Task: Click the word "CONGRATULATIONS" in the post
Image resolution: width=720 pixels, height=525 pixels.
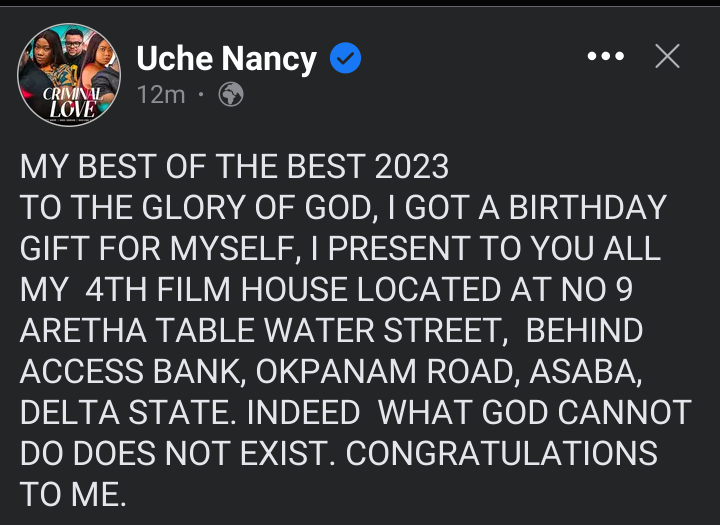Action: (502, 453)
